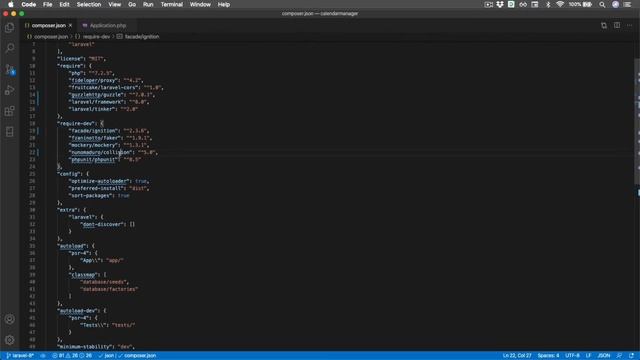Open the Extensions view
Viewport: 640px width, 360px height.
(x=10, y=111)
